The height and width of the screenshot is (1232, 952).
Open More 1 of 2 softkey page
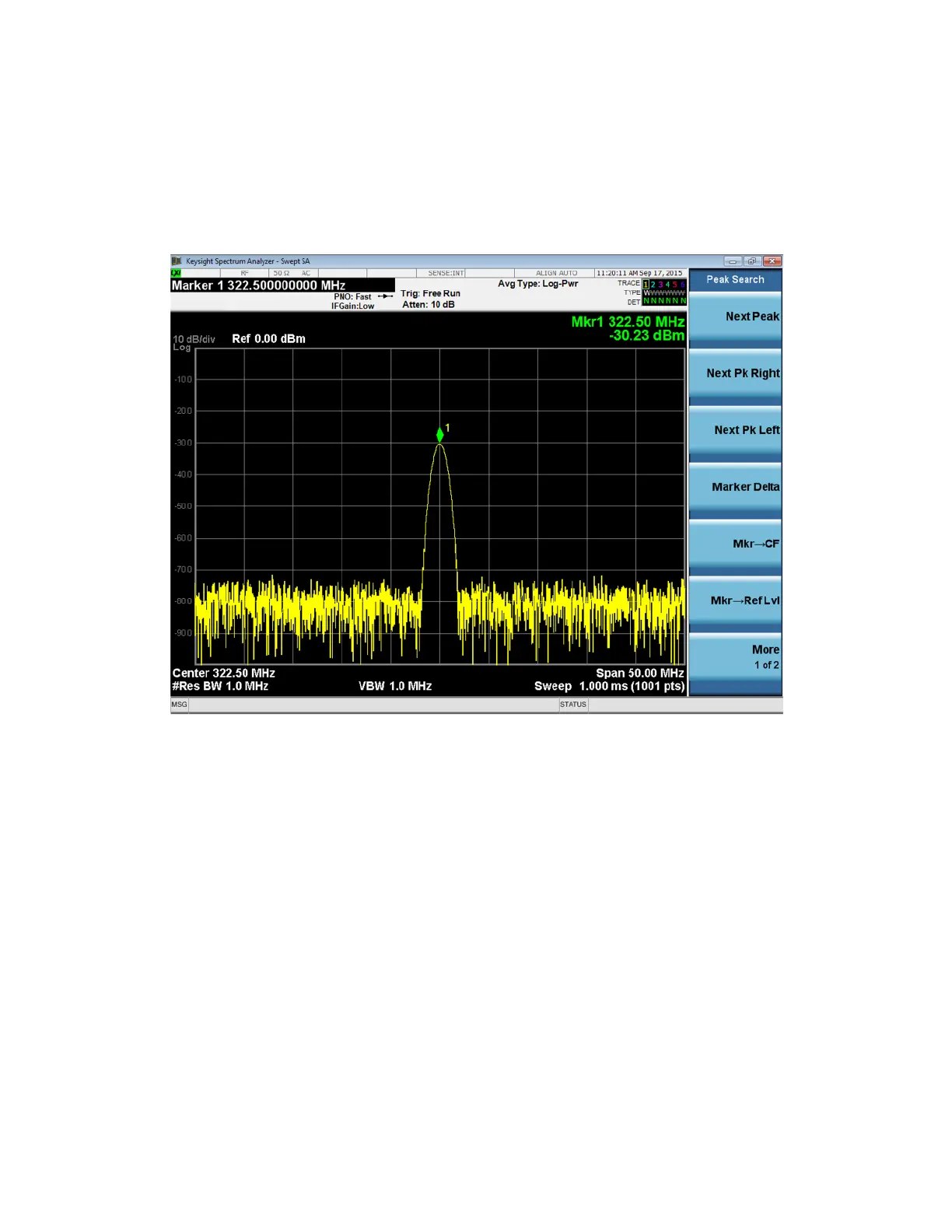click(735, 658)
